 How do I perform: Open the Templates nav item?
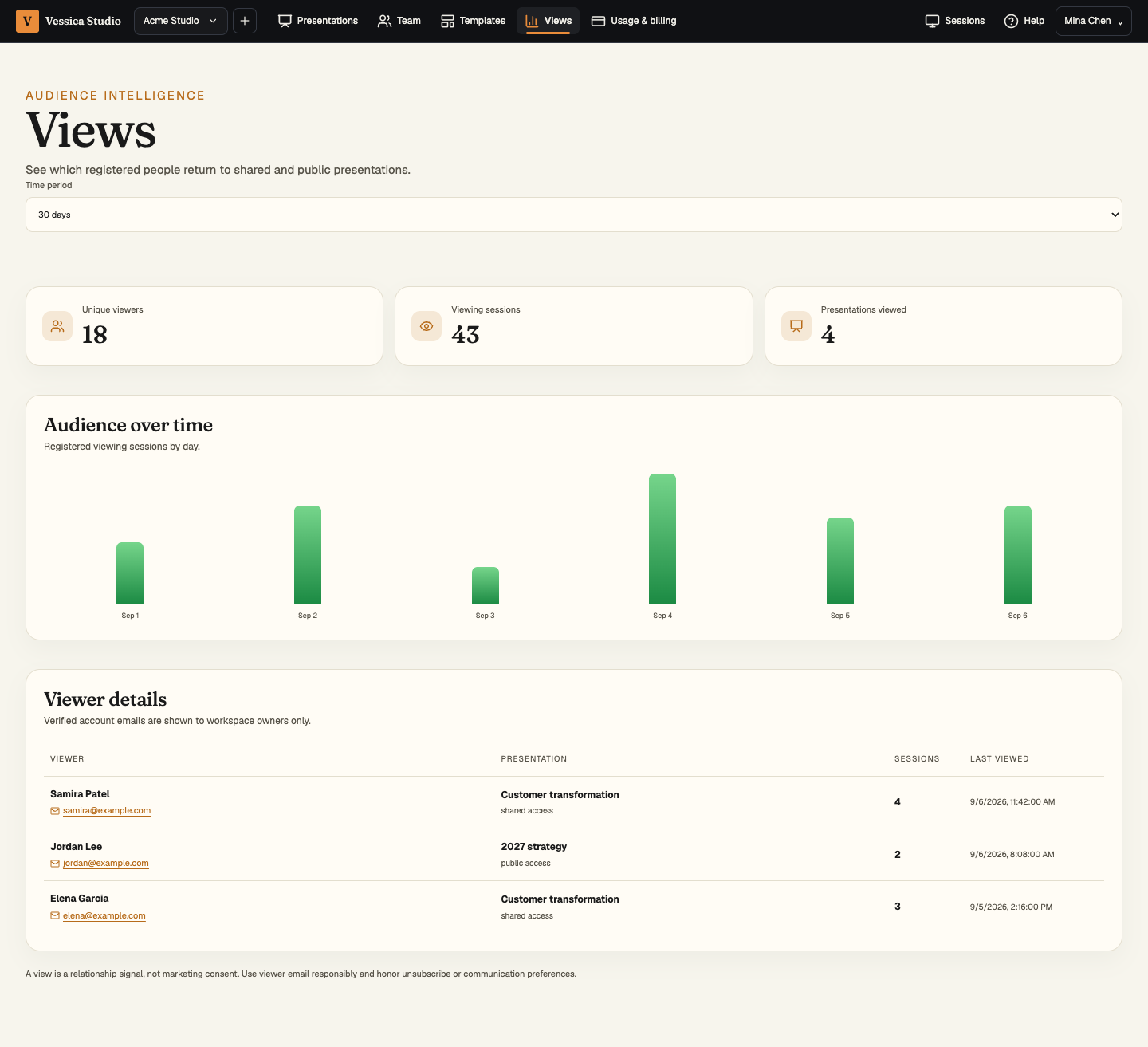pyautogui.click(x=474, y=21)
